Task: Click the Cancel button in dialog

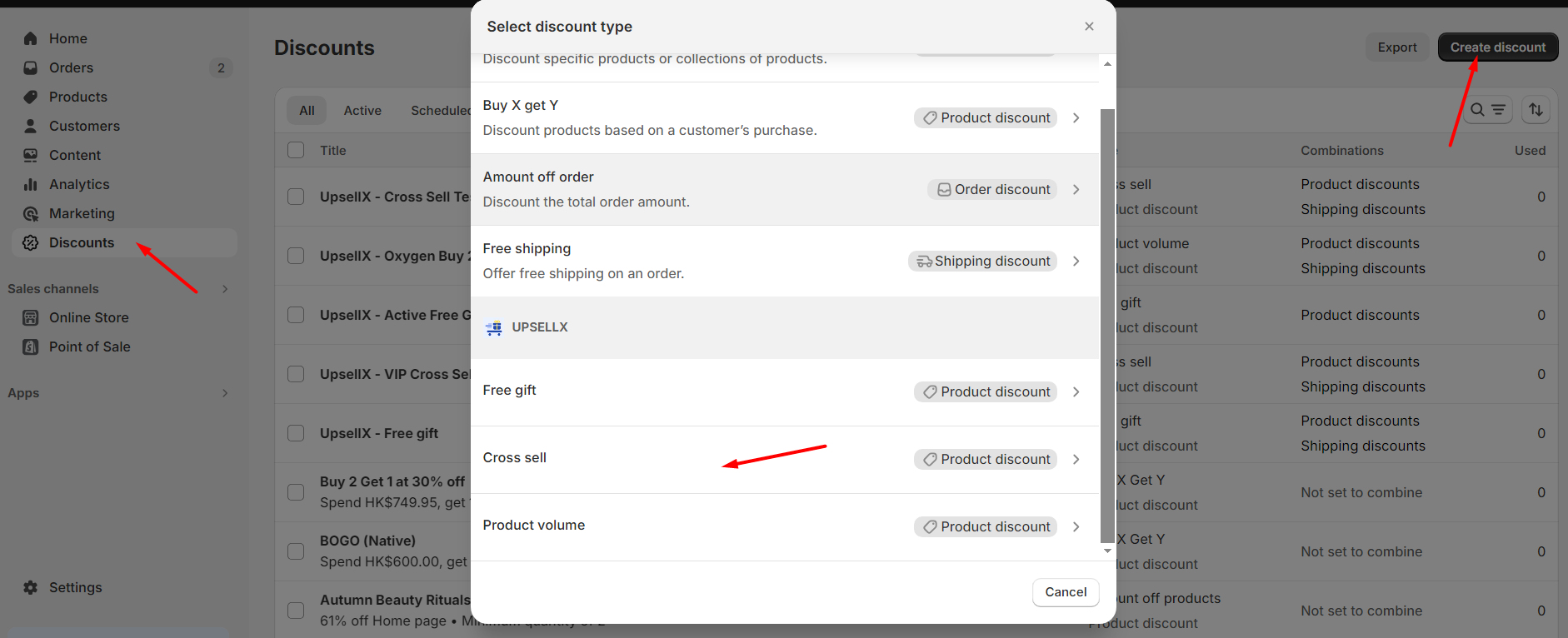Action: click(x=1066, y=592)
